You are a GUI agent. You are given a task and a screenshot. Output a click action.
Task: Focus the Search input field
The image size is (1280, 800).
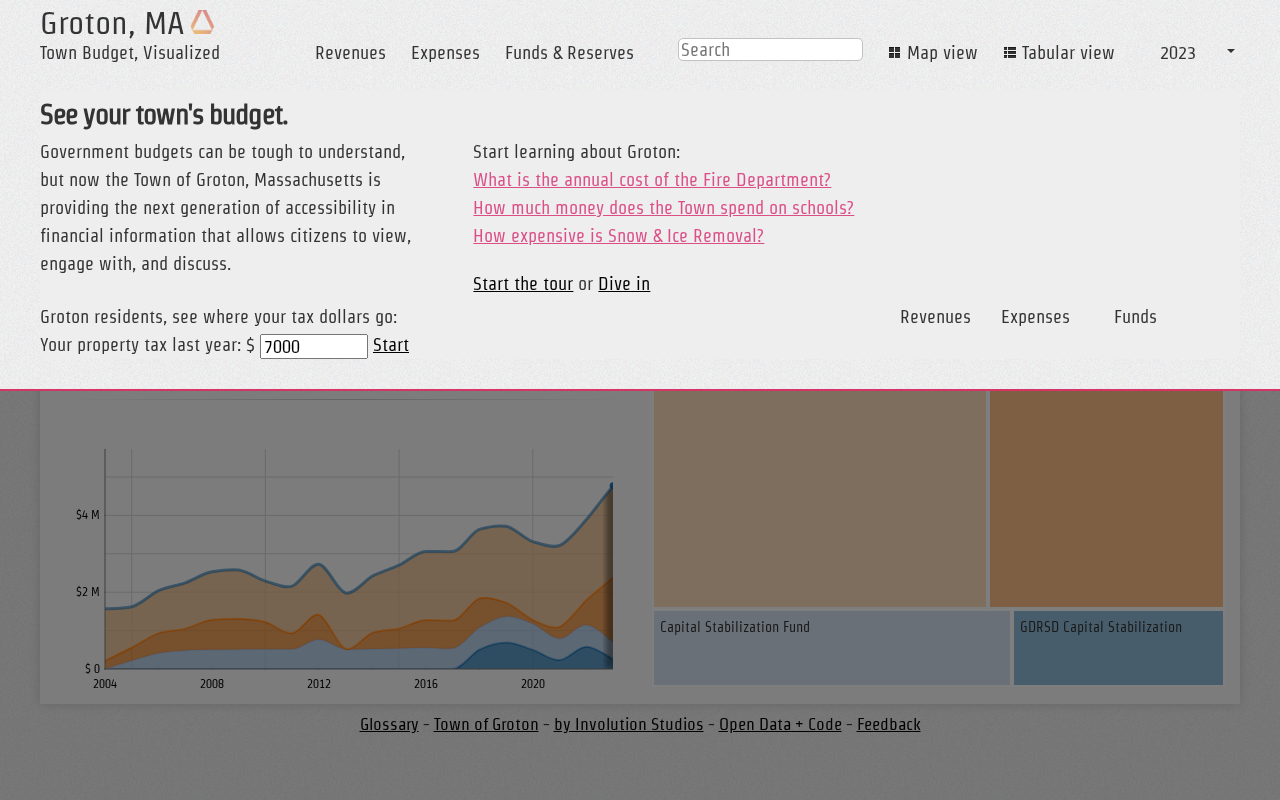(770, 50)
